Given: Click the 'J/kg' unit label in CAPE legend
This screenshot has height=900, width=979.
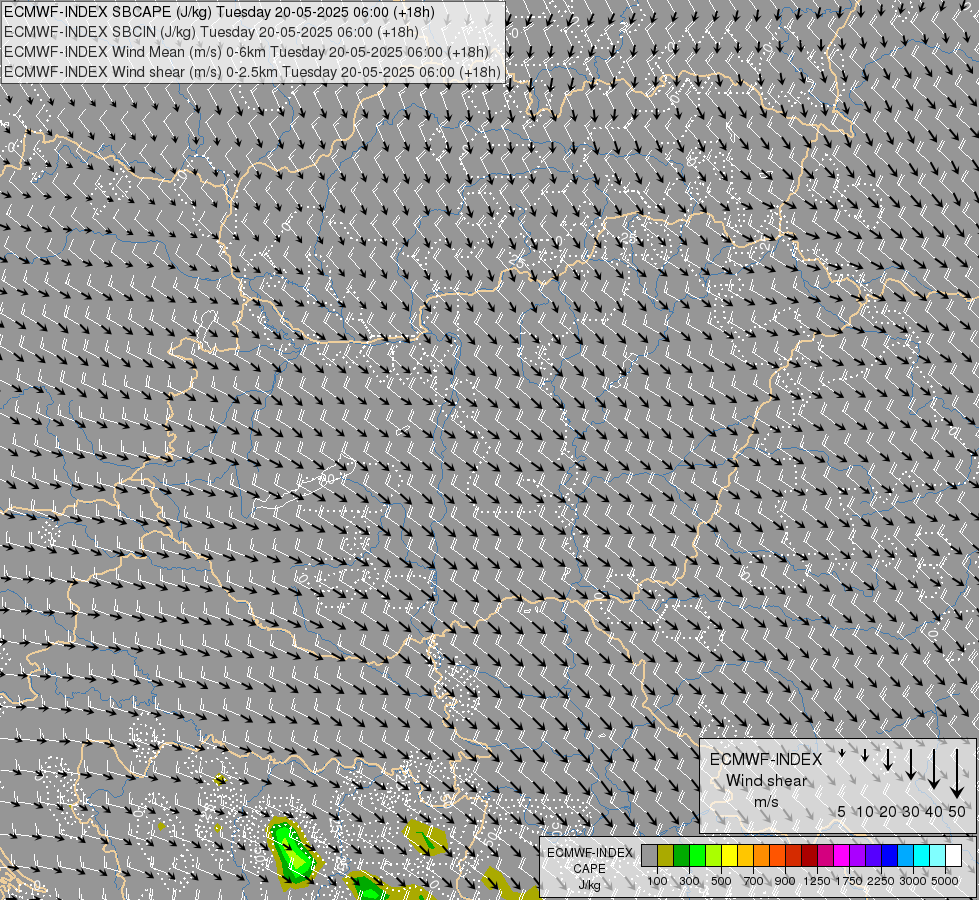Looking at the screenshot, I should pyautogui.click(x=589, y=885).
